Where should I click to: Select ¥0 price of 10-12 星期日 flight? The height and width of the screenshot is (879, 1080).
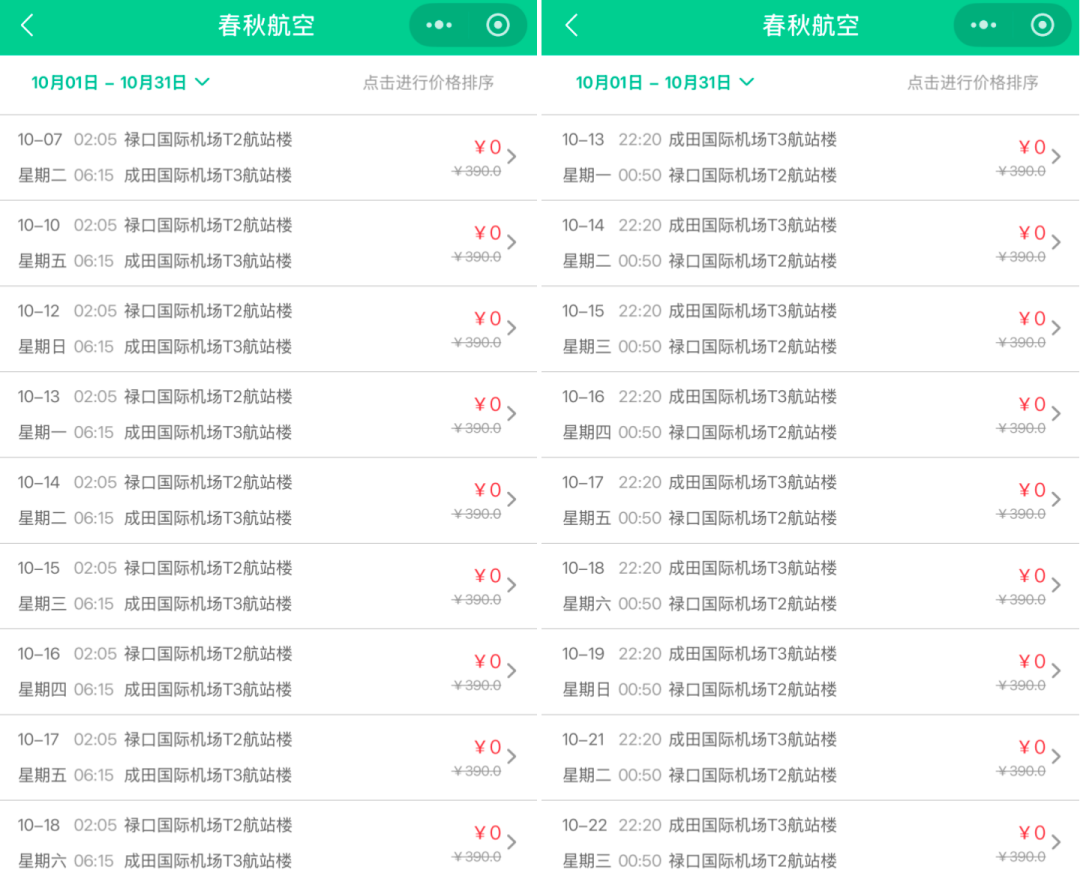click(488, 318)
